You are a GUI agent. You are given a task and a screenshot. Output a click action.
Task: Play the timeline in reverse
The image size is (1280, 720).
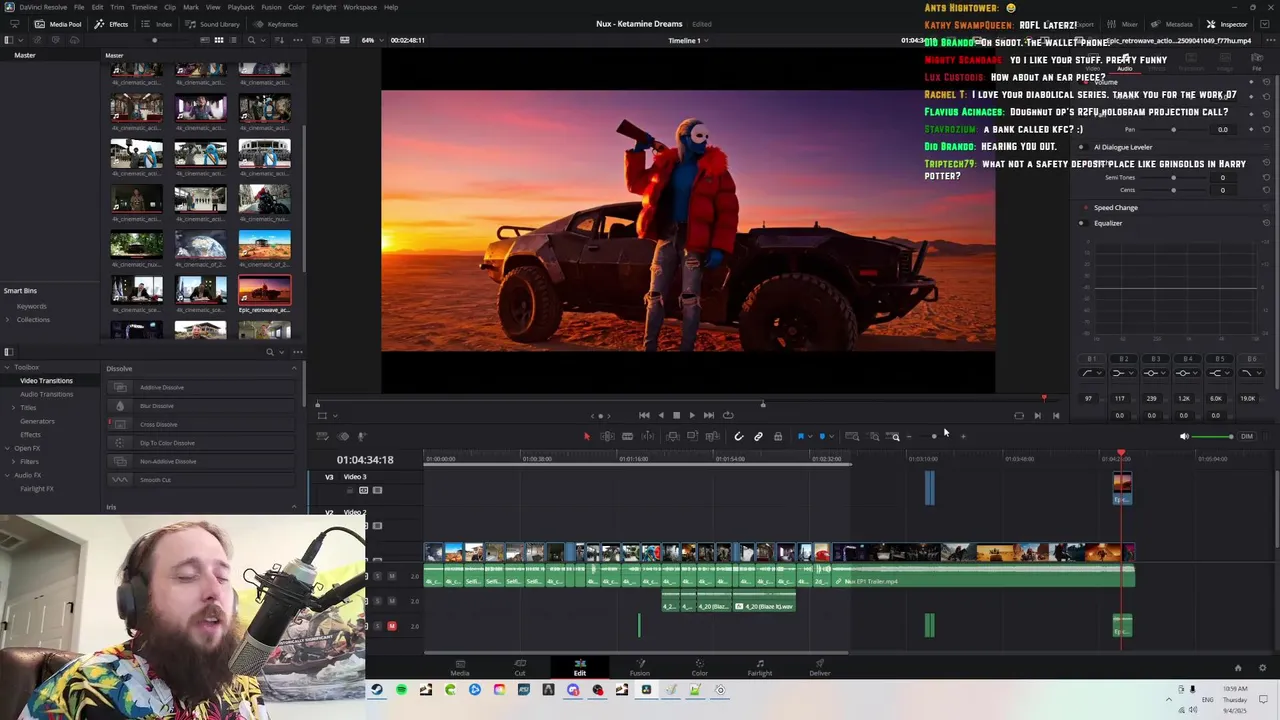[x=660, y=415]
